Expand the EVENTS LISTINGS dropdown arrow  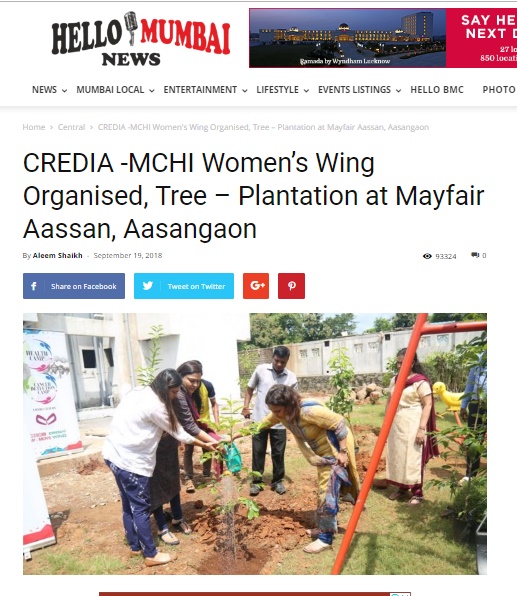click(398, 90)
